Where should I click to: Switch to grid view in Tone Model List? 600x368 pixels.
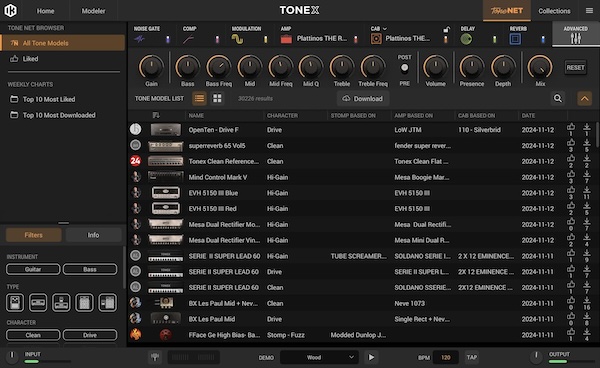[x=217, y=98]
